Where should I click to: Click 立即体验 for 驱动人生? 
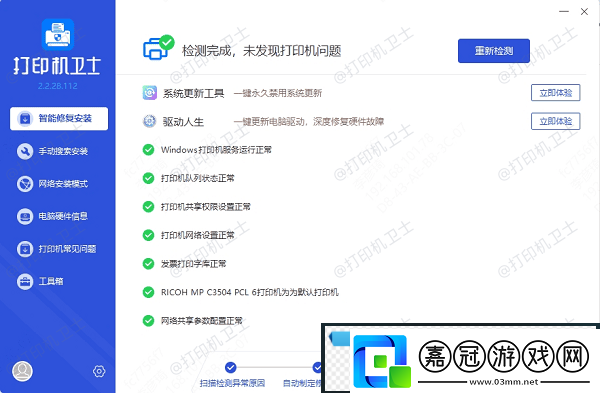pos(556,121)
